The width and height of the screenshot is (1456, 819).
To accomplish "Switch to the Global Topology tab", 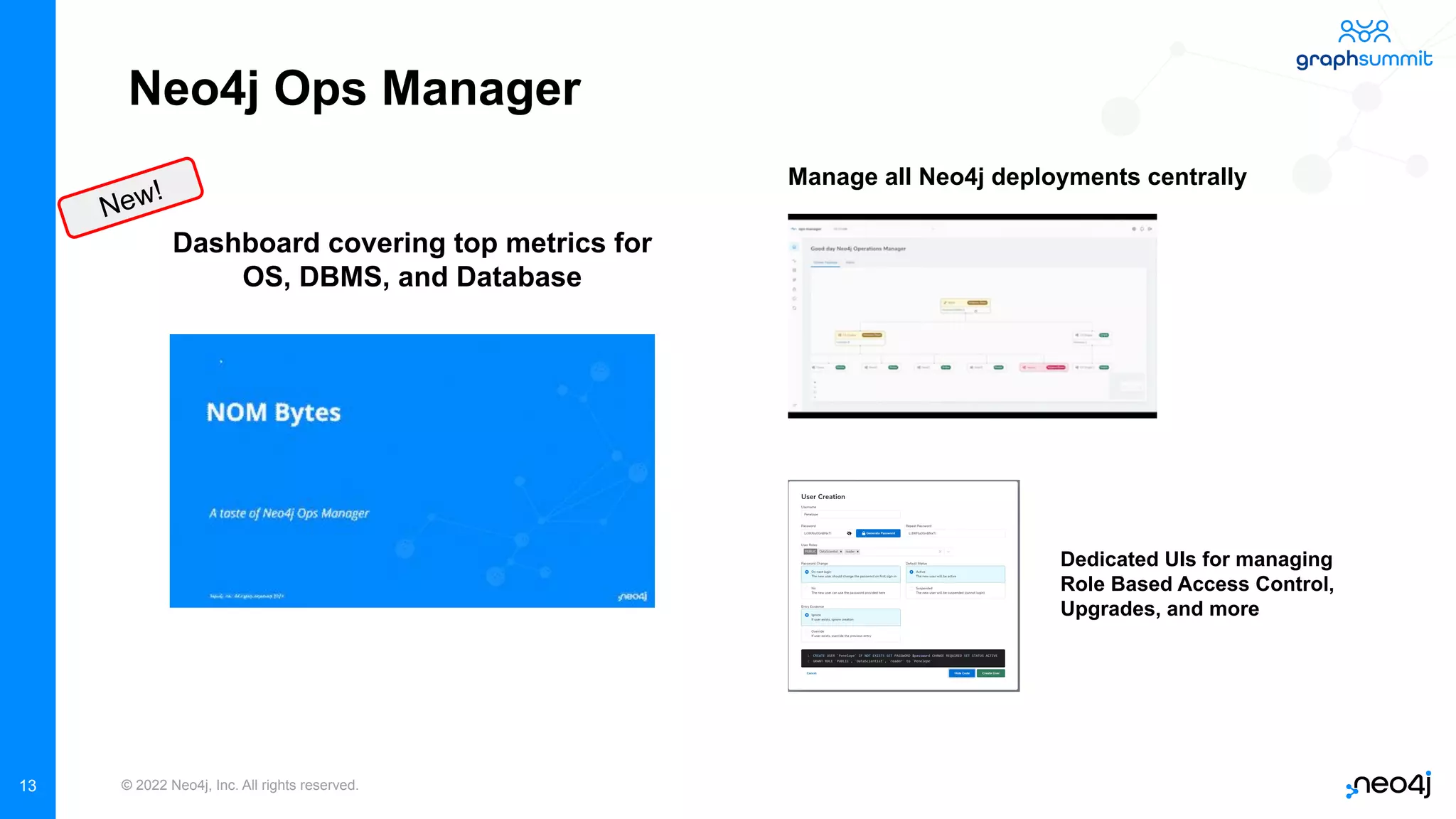I will [x=825, y=262].
